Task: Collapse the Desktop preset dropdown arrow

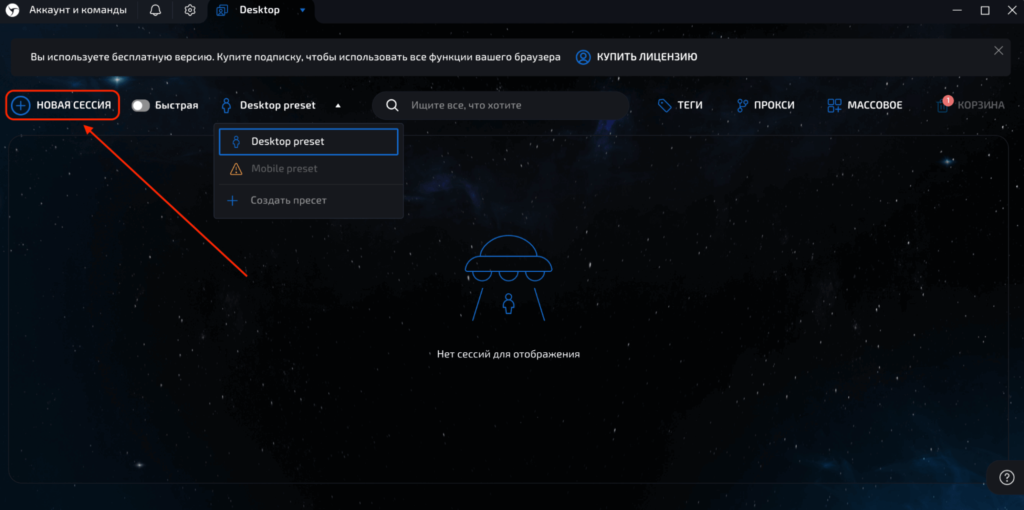Action: point(338,105)
